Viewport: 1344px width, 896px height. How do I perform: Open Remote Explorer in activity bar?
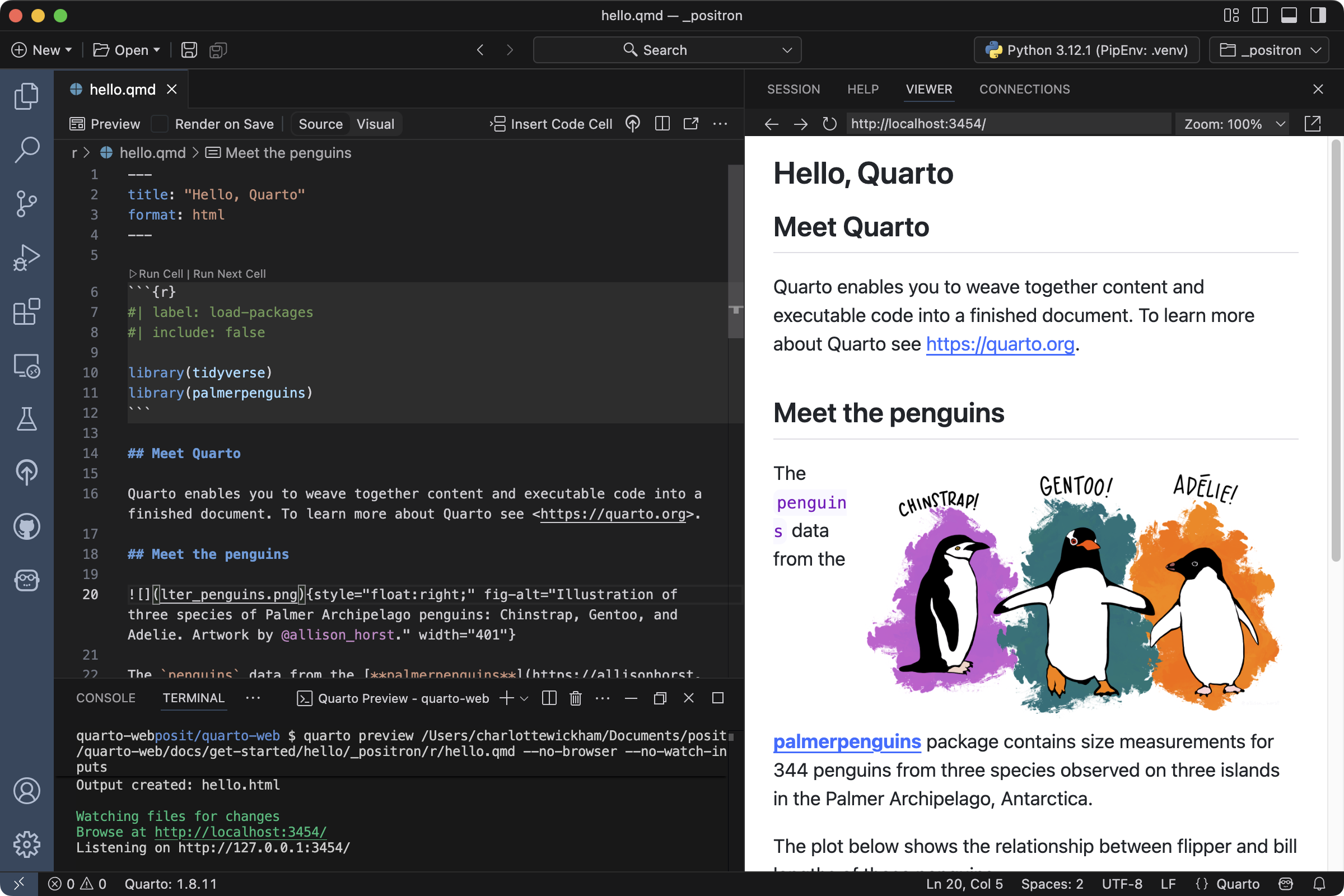pyautogui.click(x=26, y=366)
